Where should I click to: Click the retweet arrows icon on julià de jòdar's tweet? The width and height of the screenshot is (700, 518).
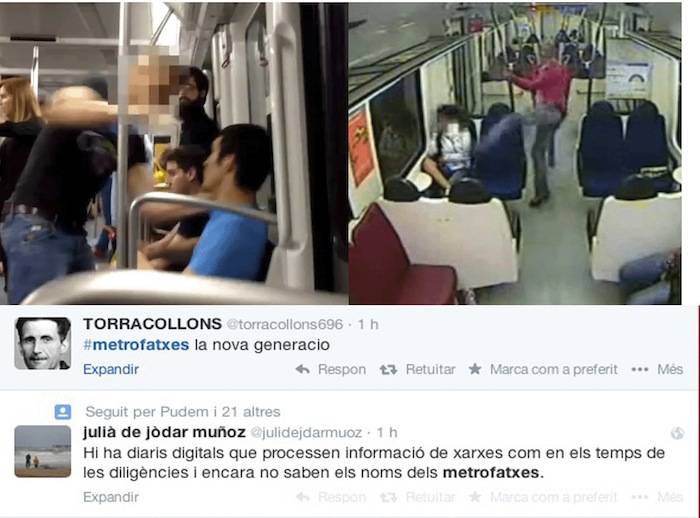coord(388,497)
